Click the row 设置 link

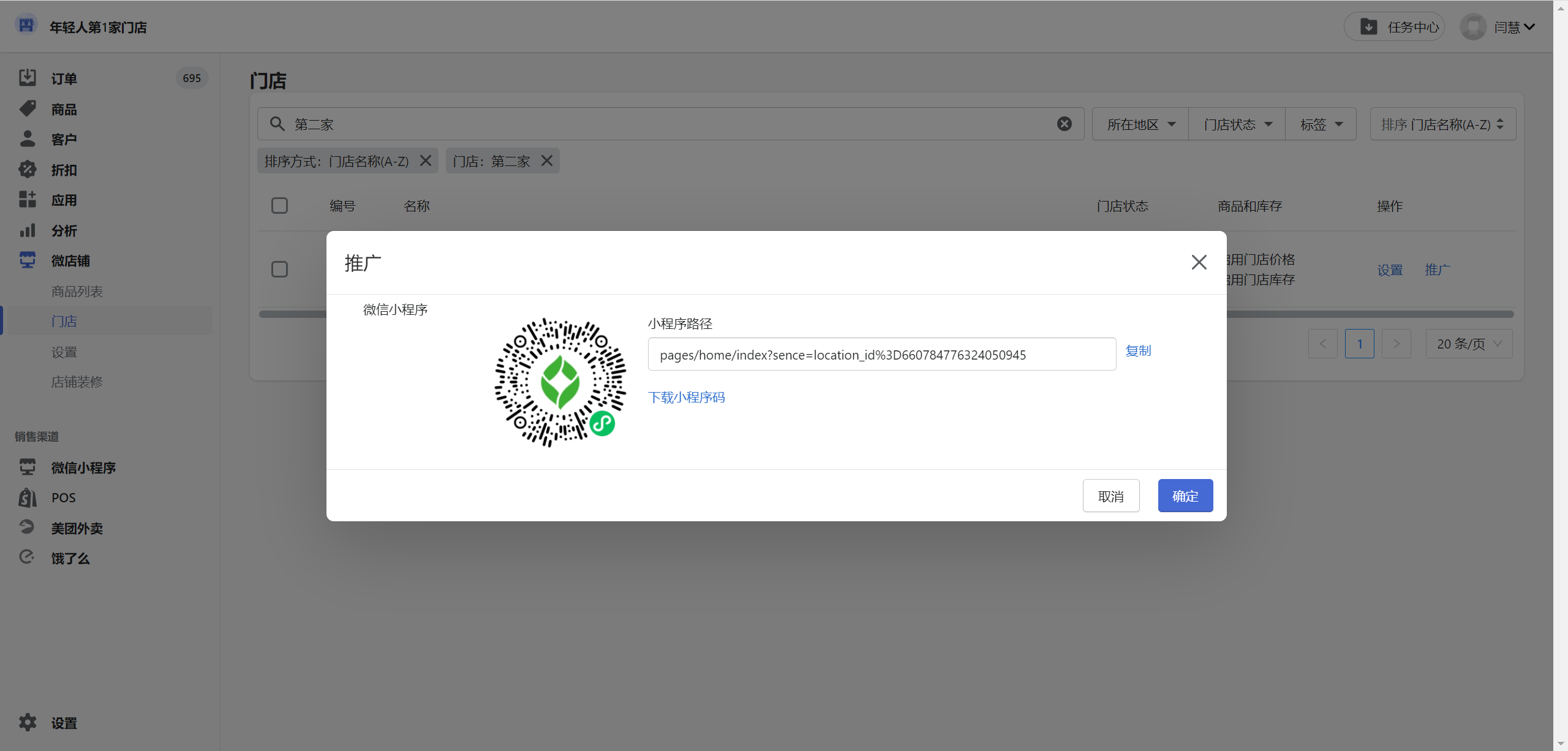coord(1390,270)
